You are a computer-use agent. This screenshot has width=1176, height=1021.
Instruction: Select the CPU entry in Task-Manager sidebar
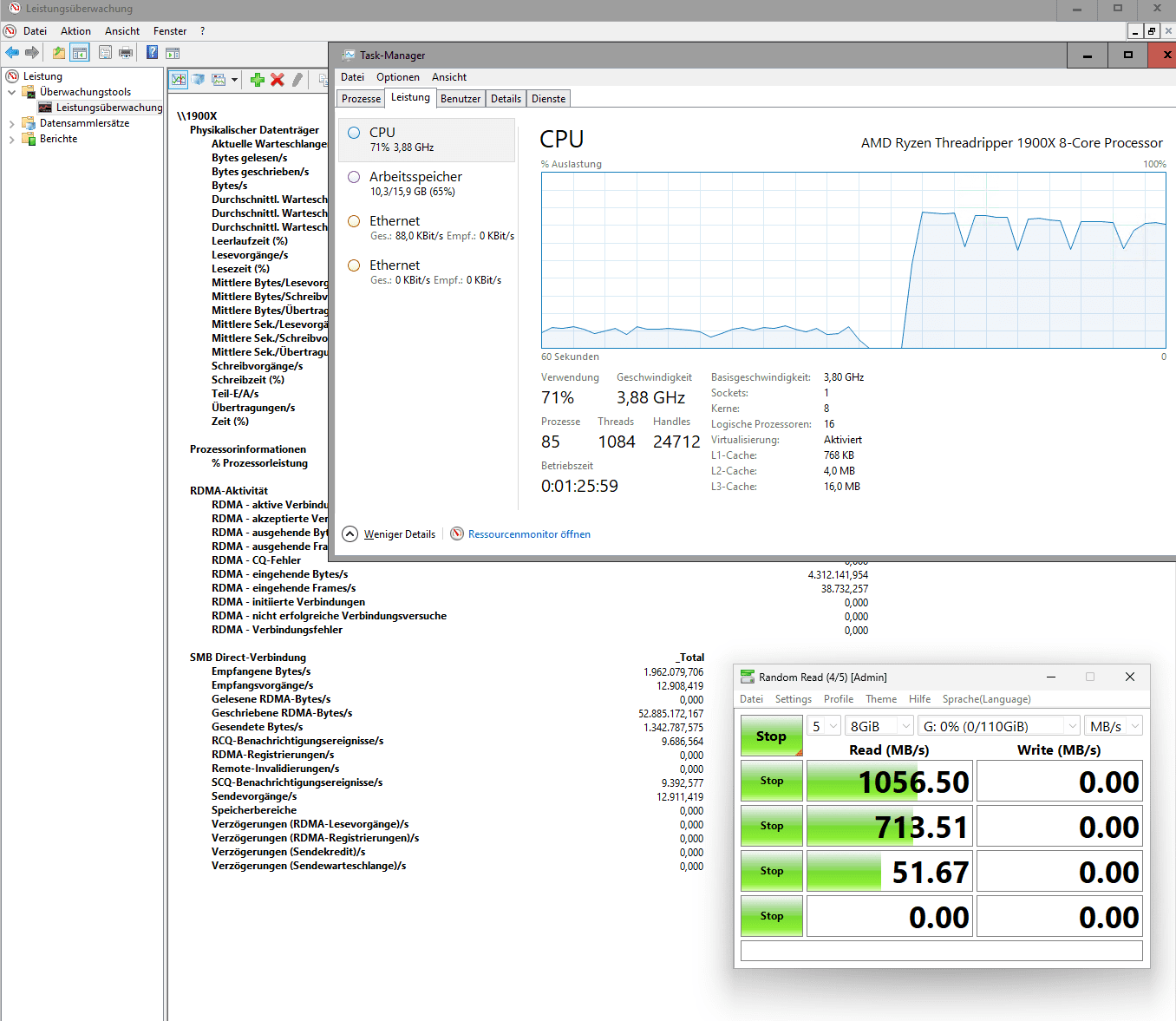coord(427,140)
